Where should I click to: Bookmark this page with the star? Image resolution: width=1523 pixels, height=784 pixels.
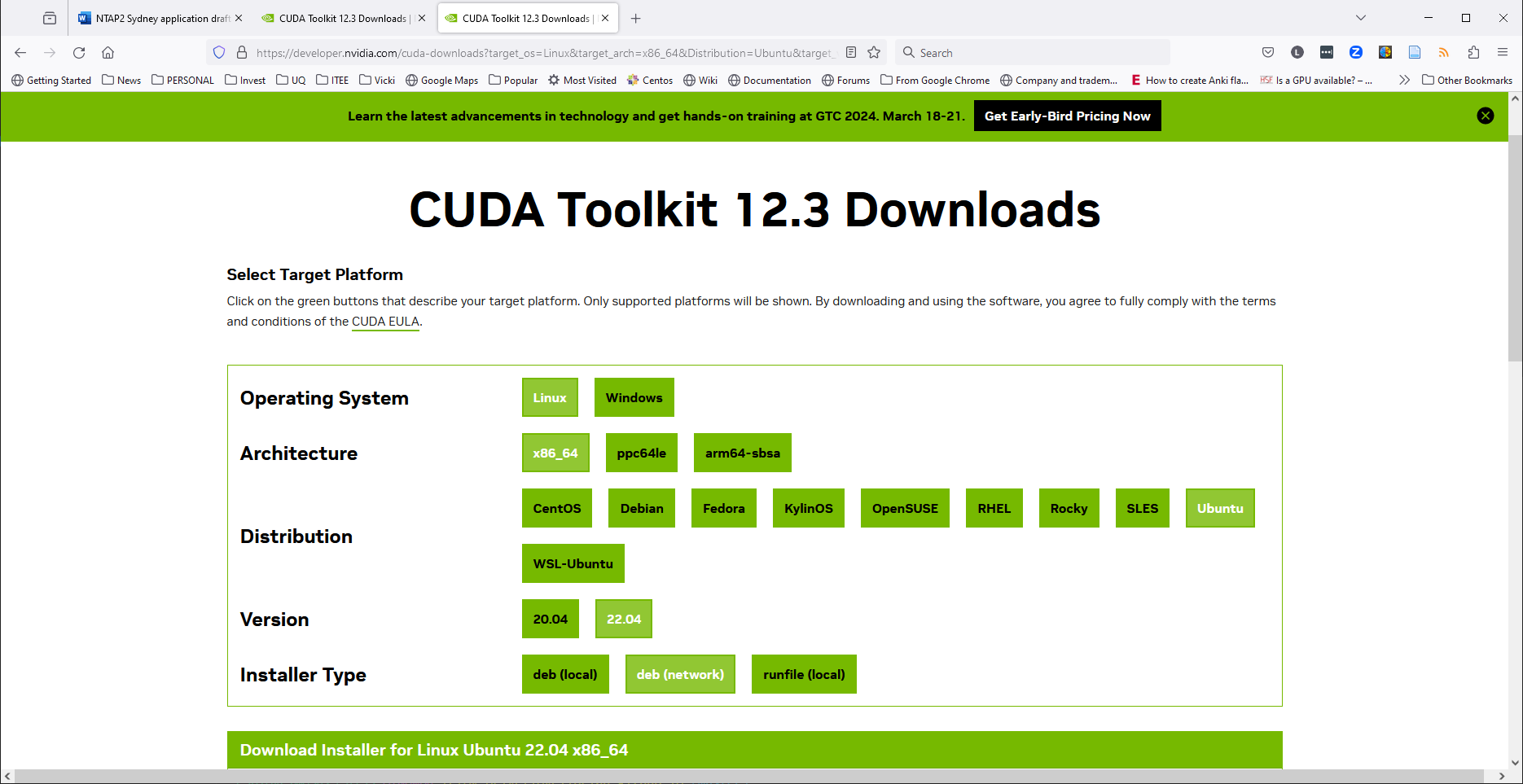874,53
